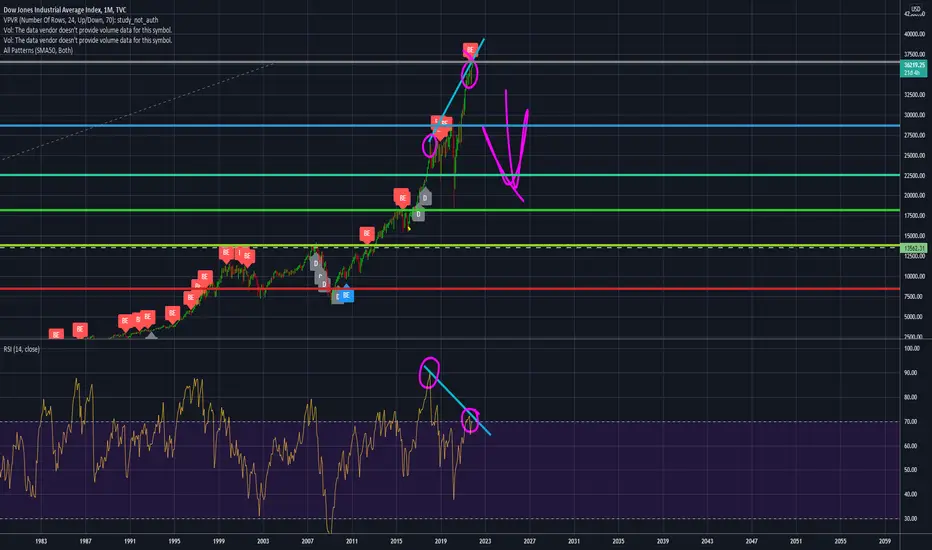The image size is (932, 550).
Task: Click the 2047 label on time axis
Action: coord(751,541)
